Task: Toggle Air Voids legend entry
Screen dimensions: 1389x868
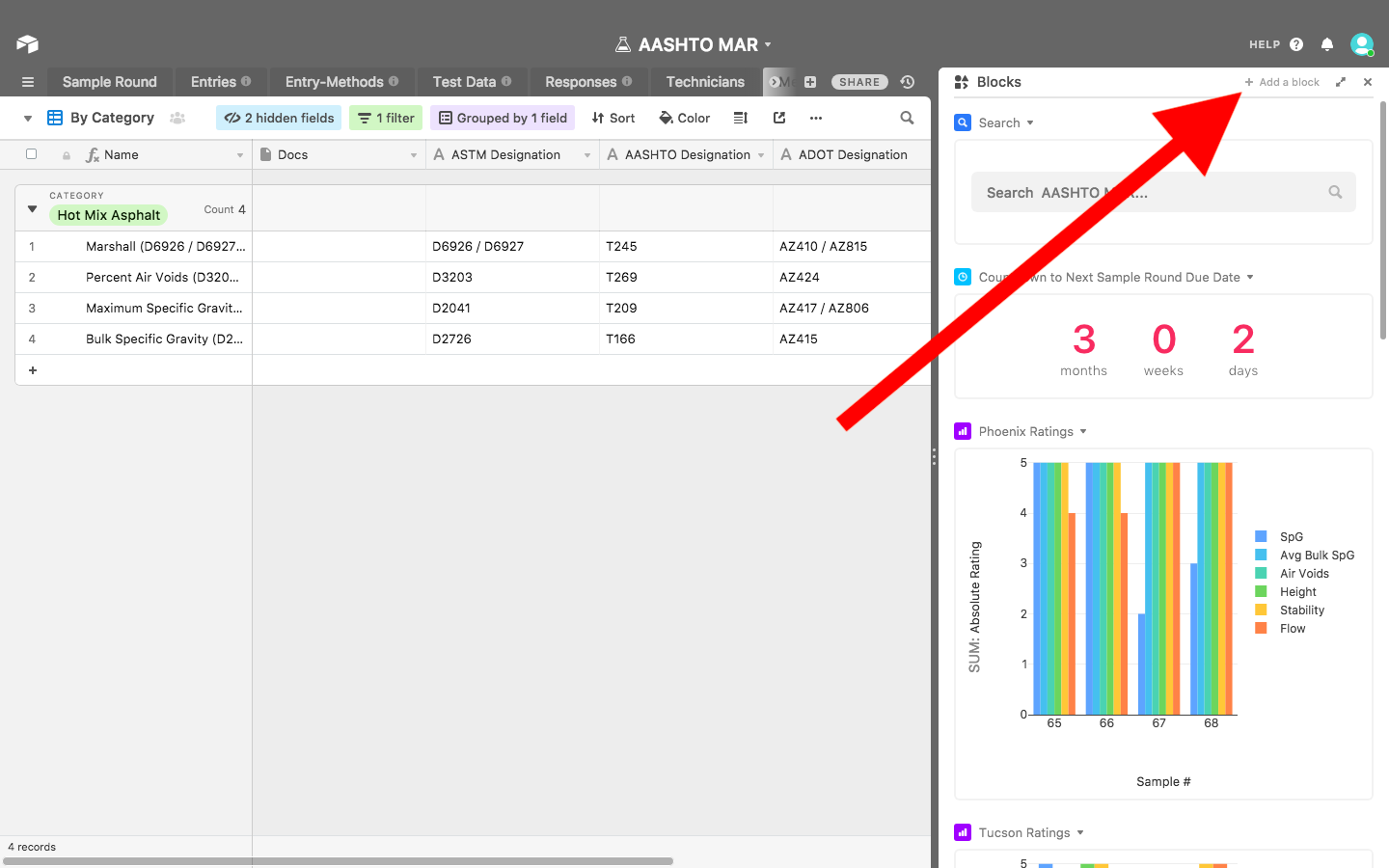Action: click(1292, 574)
